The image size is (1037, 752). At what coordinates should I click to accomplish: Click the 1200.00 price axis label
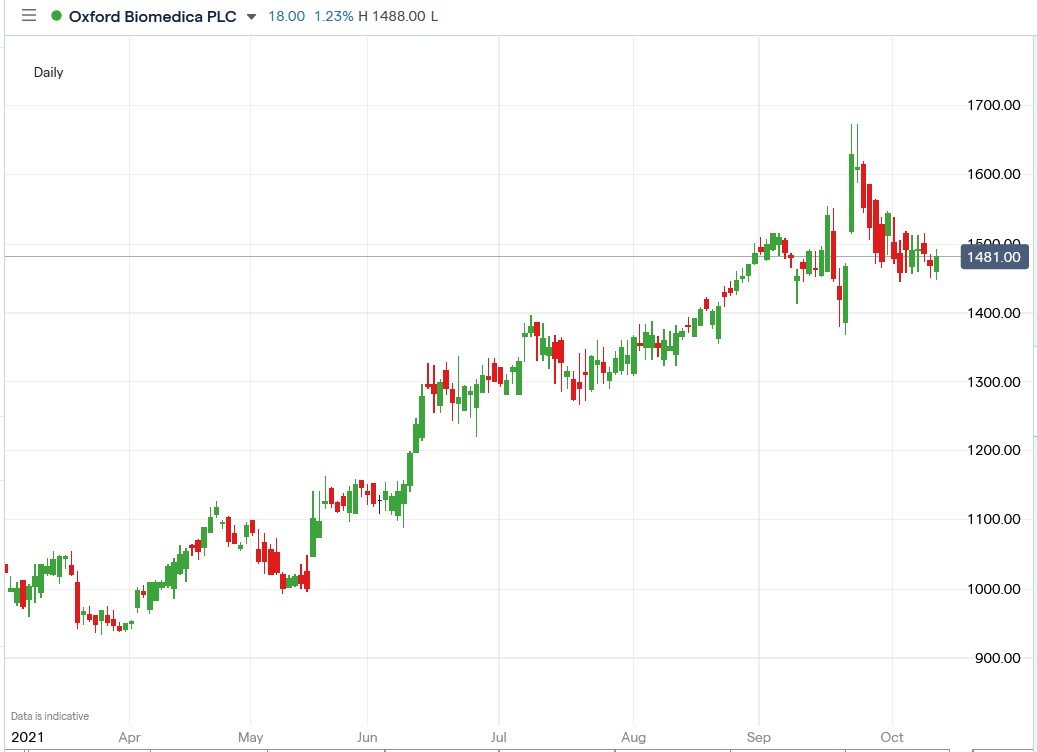(993, 450)
